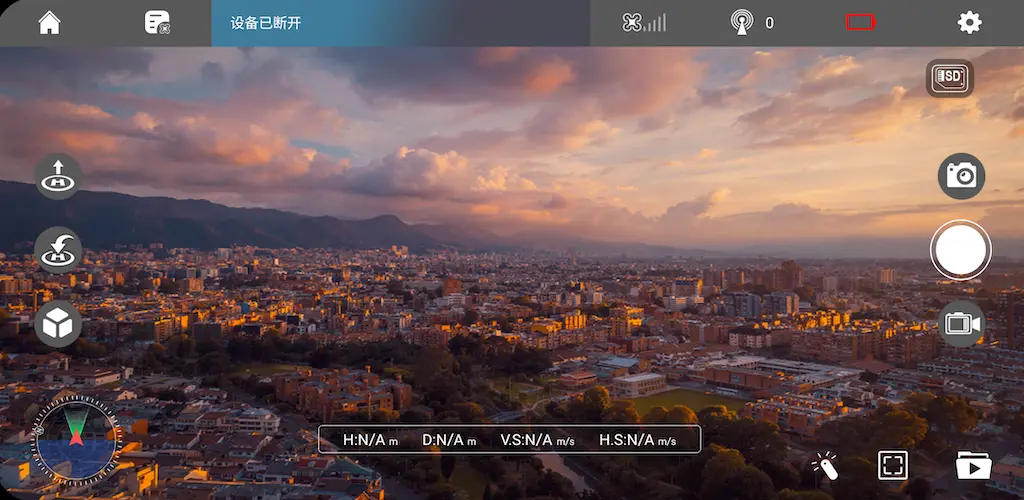This screenshot has height=500, width=1024.
Task: Tap the white round shutter button
Action: click(x=961, y=250)
